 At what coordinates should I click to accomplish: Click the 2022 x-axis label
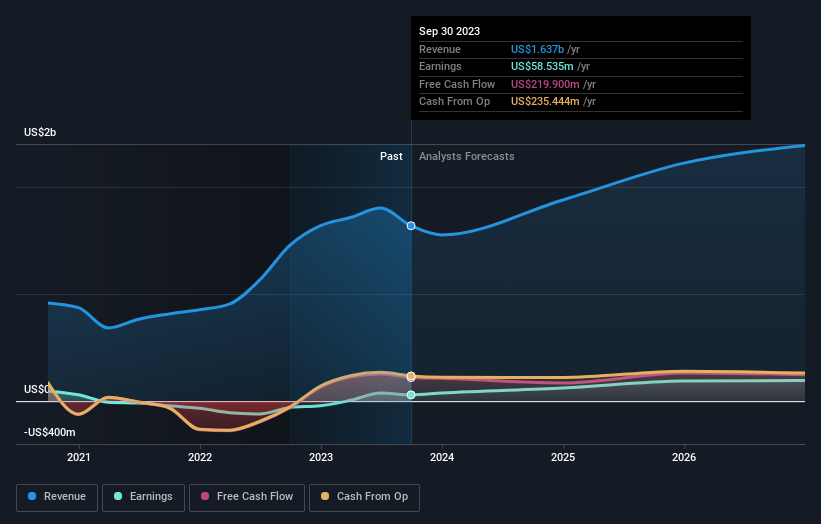(199, 457)
